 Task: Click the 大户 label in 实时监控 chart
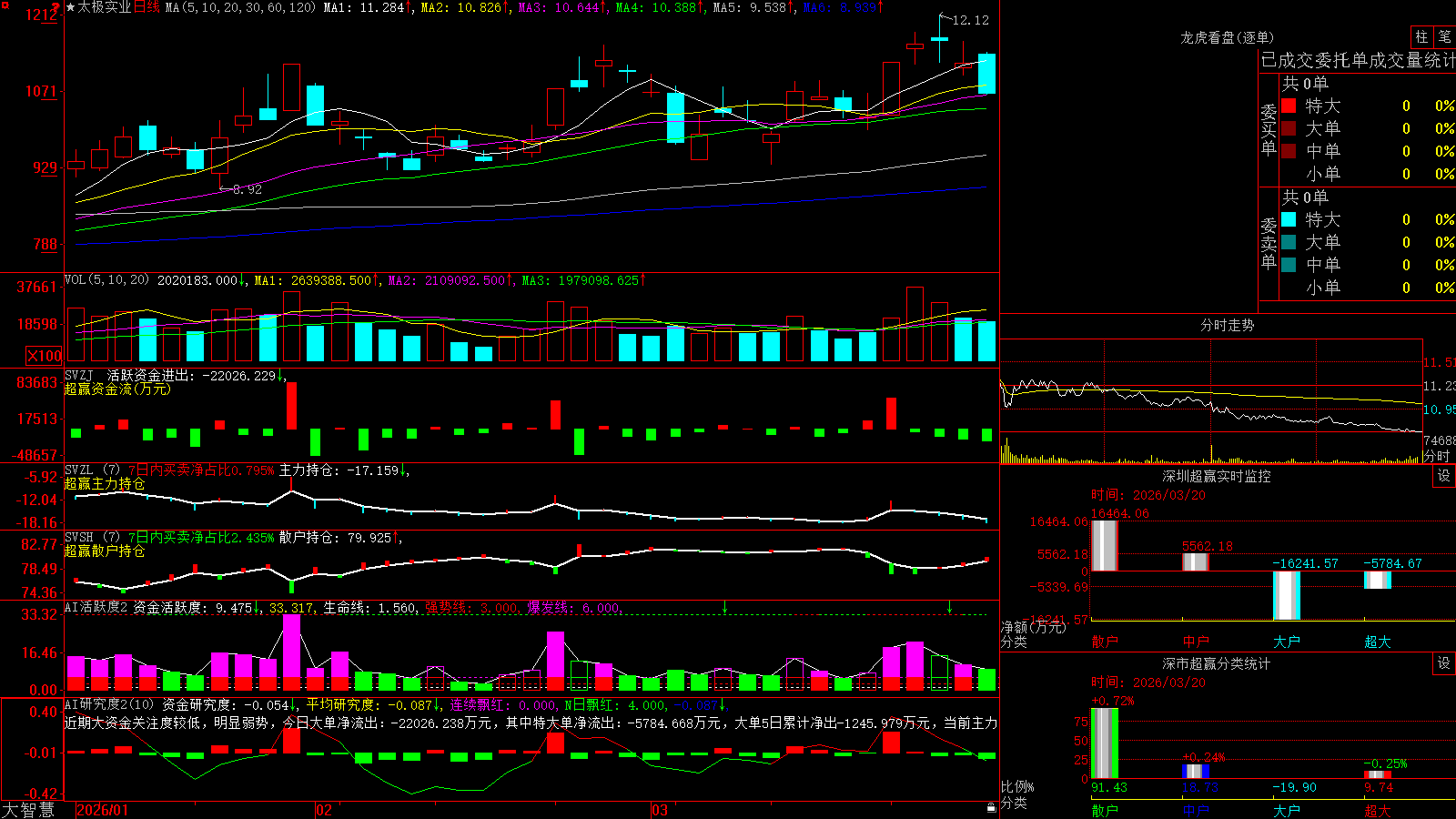pos(1287,642)
